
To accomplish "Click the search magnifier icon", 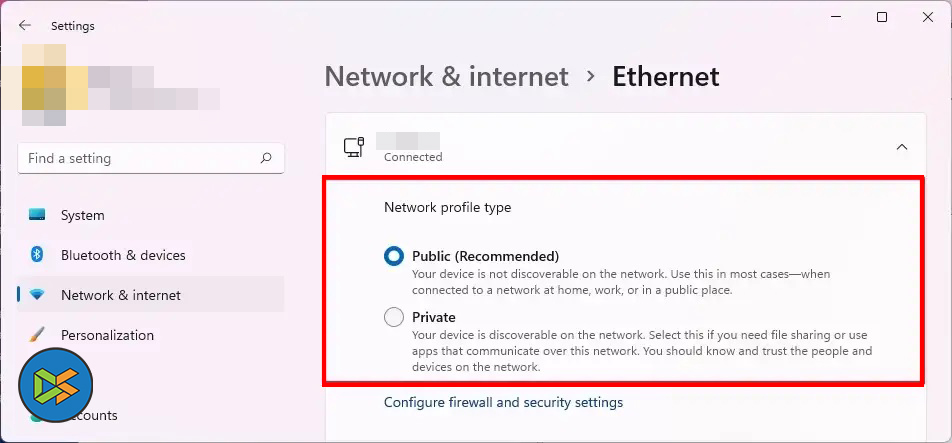I will click(266, 158).
